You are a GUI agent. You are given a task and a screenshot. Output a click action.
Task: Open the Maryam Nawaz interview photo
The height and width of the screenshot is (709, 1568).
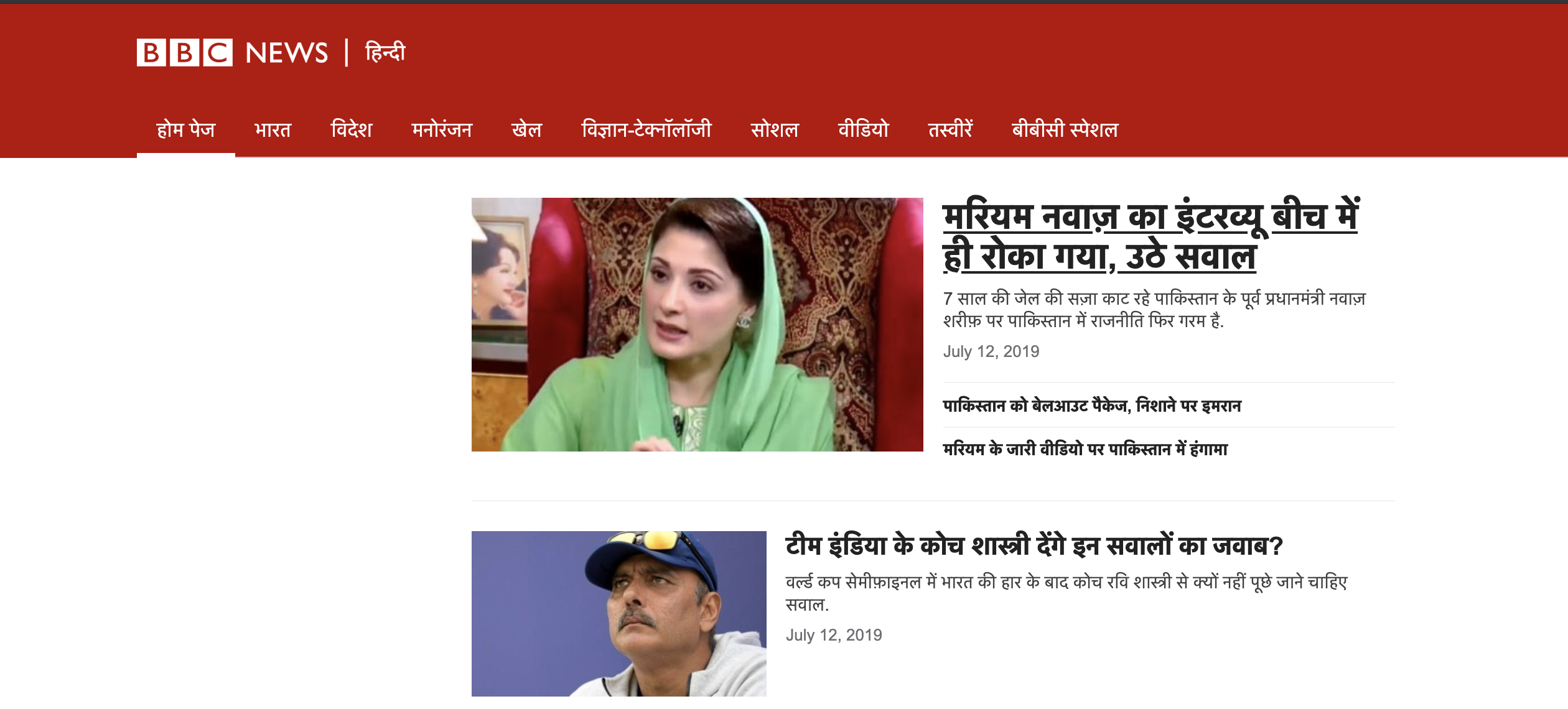tap(697, 325)
